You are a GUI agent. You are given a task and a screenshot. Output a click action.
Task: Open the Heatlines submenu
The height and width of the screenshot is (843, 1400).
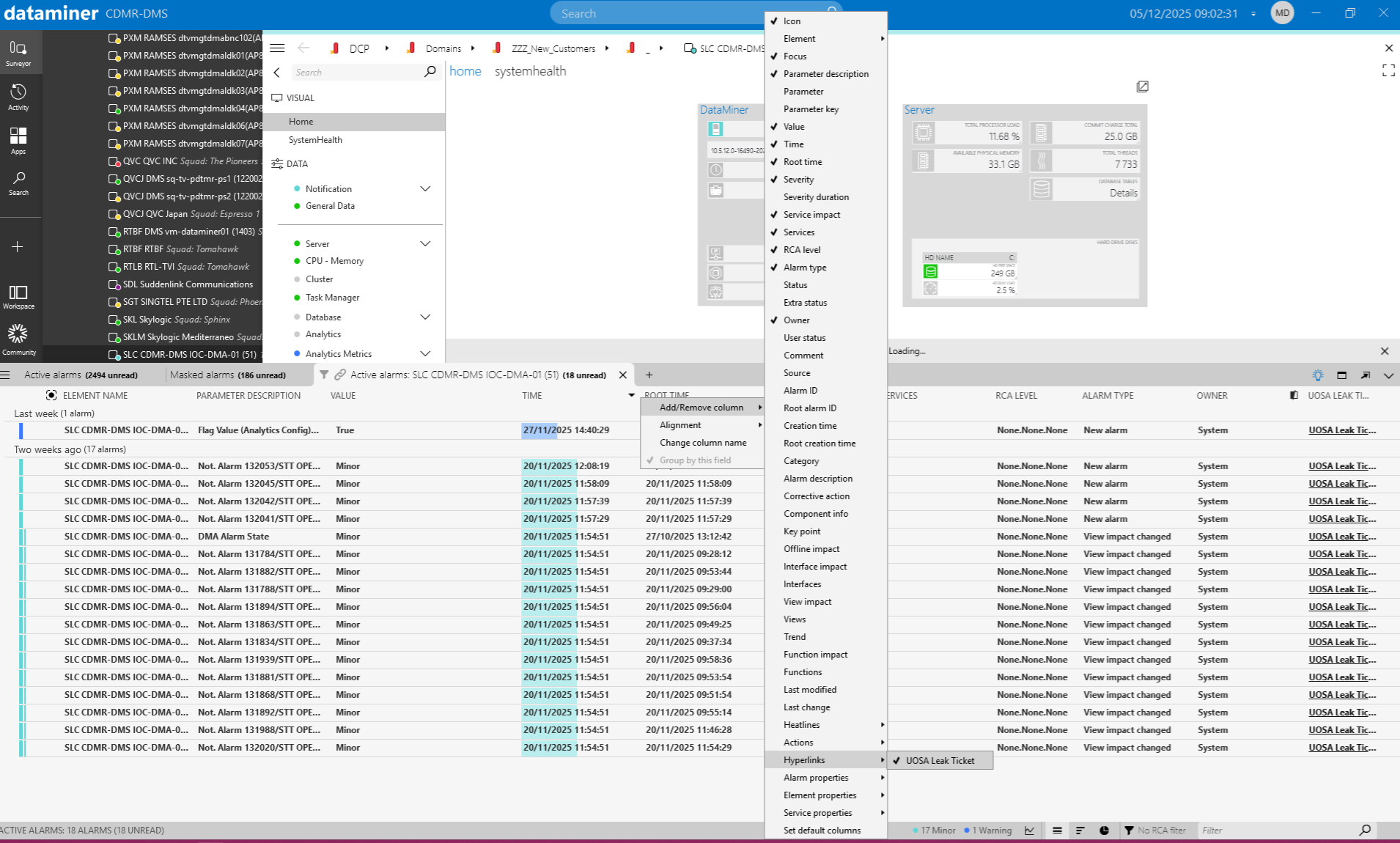pyautogui.click(x=801, y=725)
